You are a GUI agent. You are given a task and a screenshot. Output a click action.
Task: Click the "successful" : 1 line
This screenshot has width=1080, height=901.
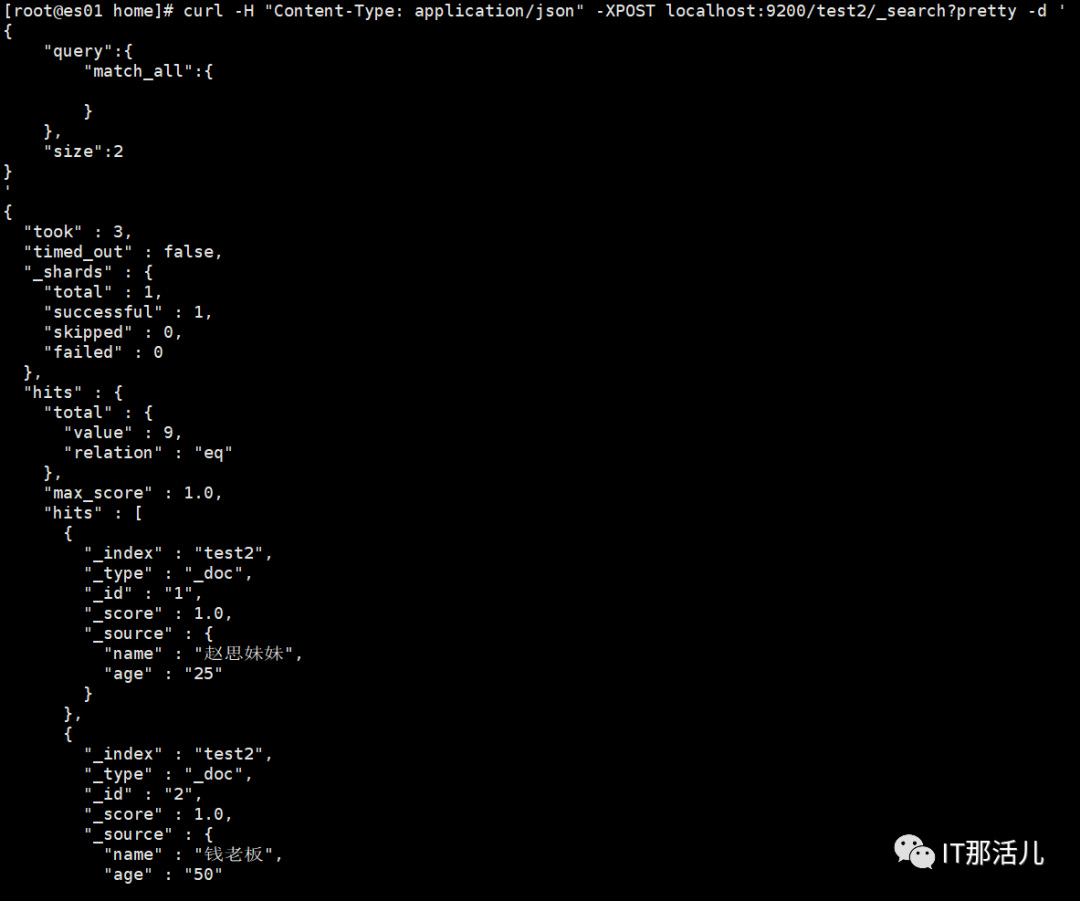coord(128,312)
